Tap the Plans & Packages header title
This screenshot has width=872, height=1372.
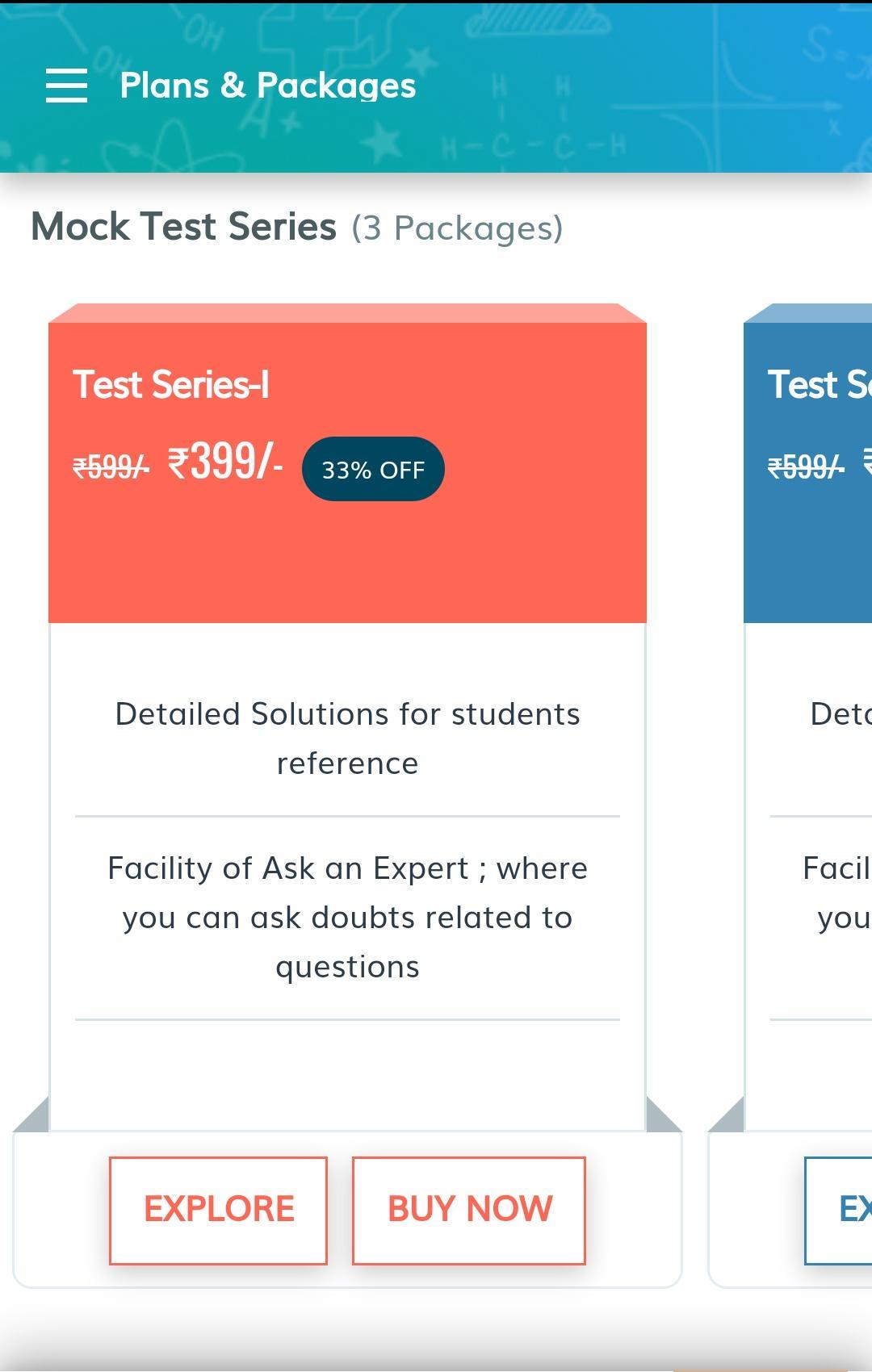point(268,86)
